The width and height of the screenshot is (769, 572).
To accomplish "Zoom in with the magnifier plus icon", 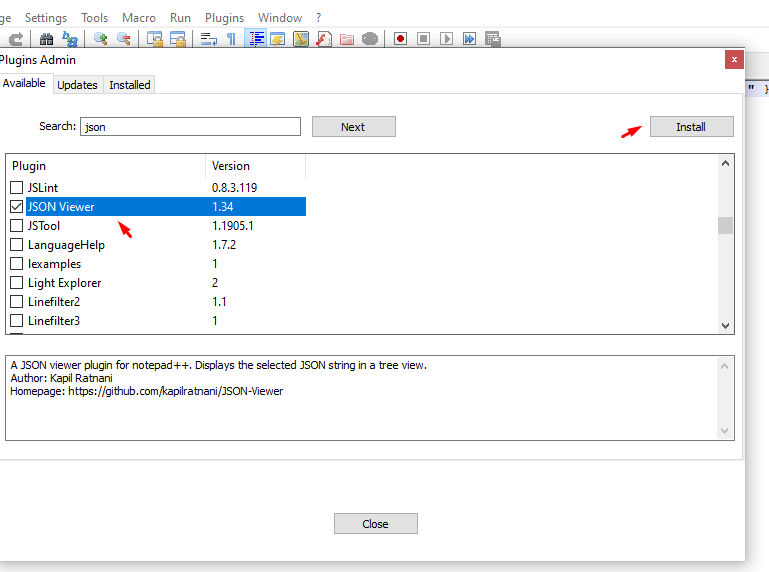I will pos(101,39).
